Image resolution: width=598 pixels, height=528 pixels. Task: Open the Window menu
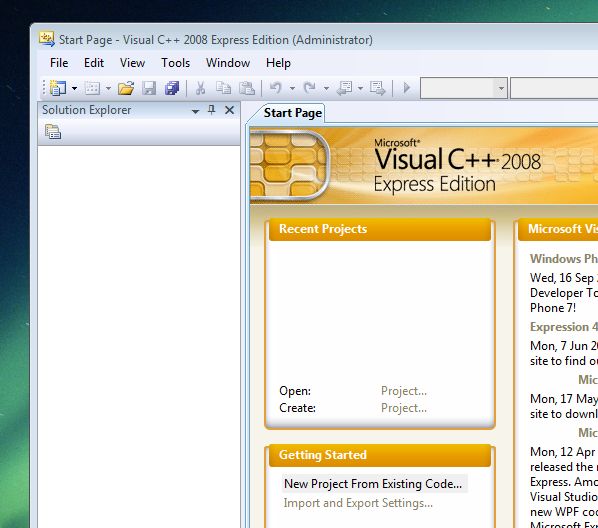[228, 63]
